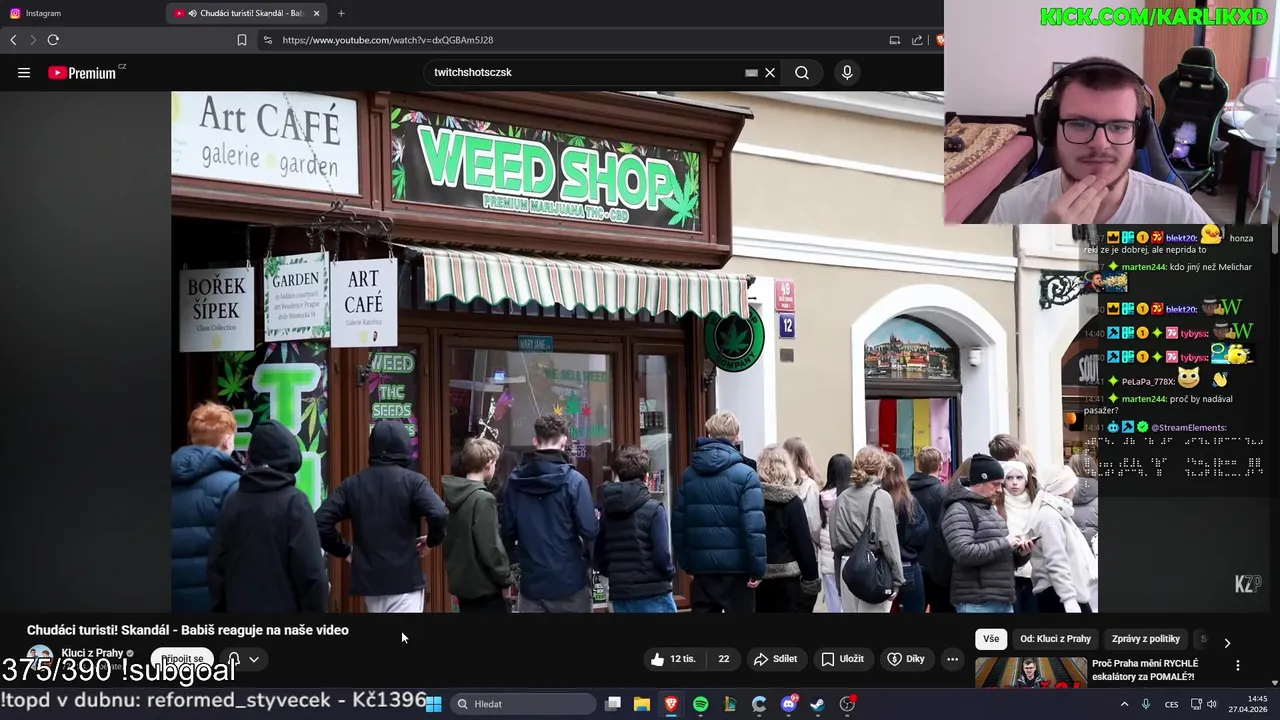This screenshot has height=720, width=1280.
Task: Save video with Uložit button
Action: pyautogui.click(x=842, y=659)
